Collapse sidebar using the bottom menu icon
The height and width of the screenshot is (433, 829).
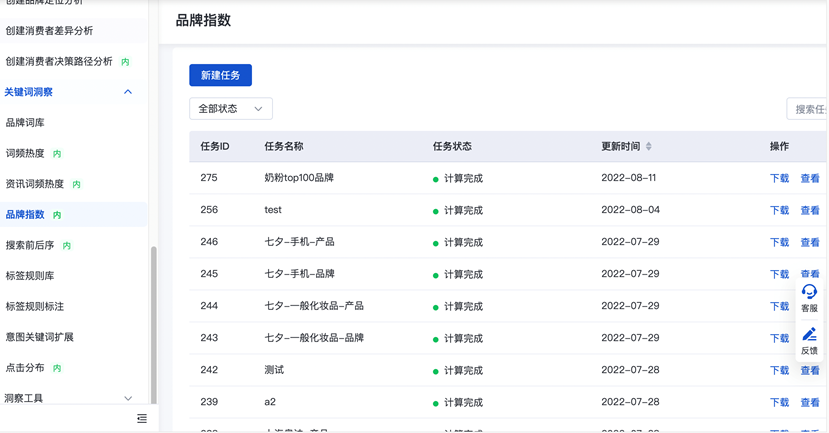tap(142, 419)
